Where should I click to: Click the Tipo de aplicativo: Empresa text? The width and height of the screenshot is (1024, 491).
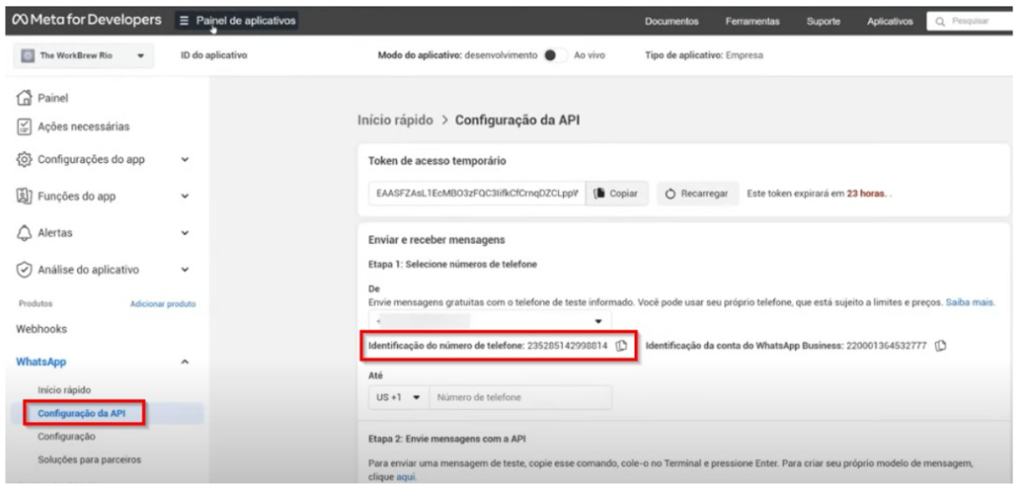tap(704, 56)
